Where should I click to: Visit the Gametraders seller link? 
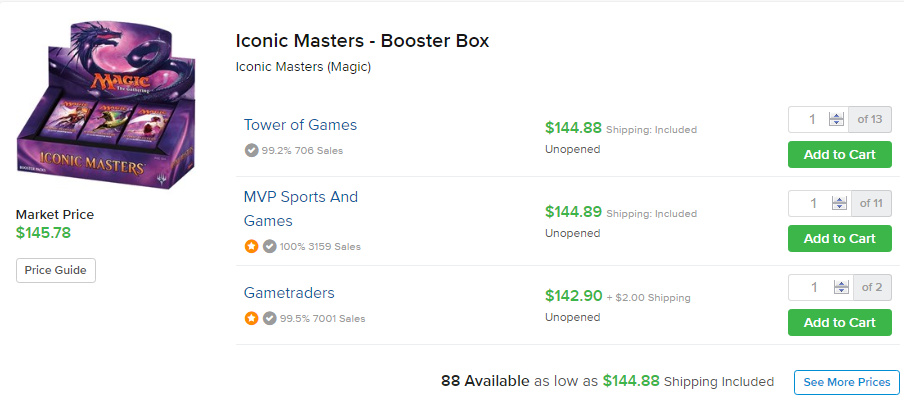[289, 293]
